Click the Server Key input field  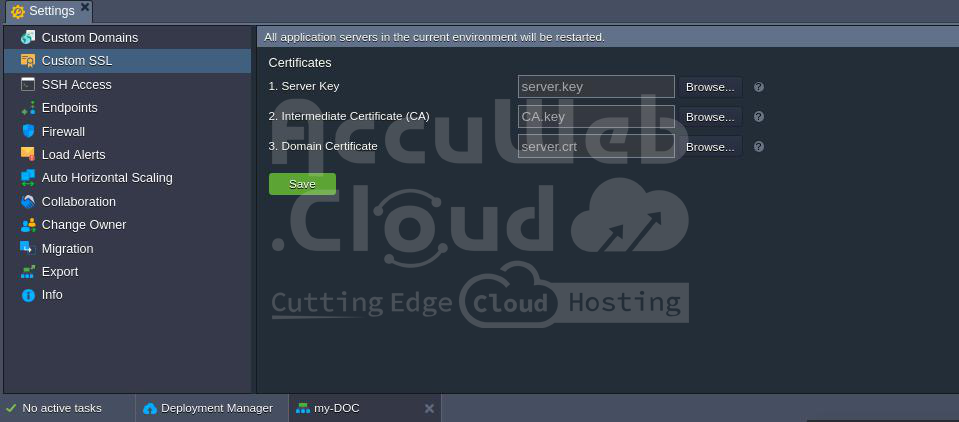(x=596, y=87)
